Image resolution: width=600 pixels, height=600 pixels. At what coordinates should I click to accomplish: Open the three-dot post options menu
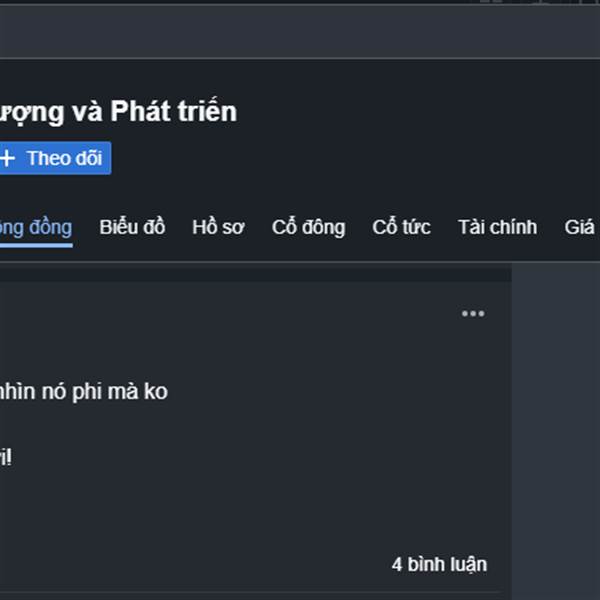coord(472,314)
